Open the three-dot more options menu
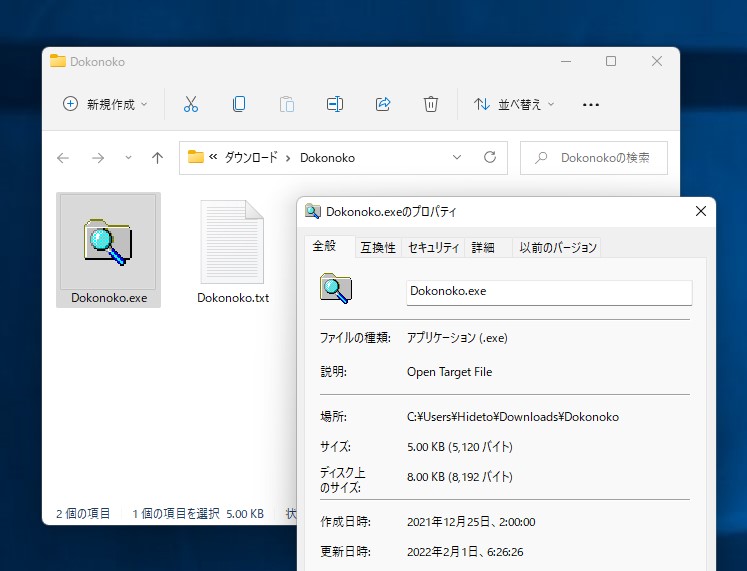 coord(591,105)
